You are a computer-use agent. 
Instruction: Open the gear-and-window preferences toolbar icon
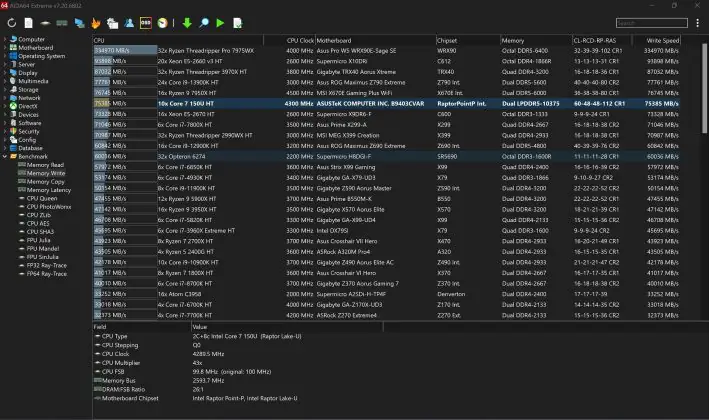point(112,23)
